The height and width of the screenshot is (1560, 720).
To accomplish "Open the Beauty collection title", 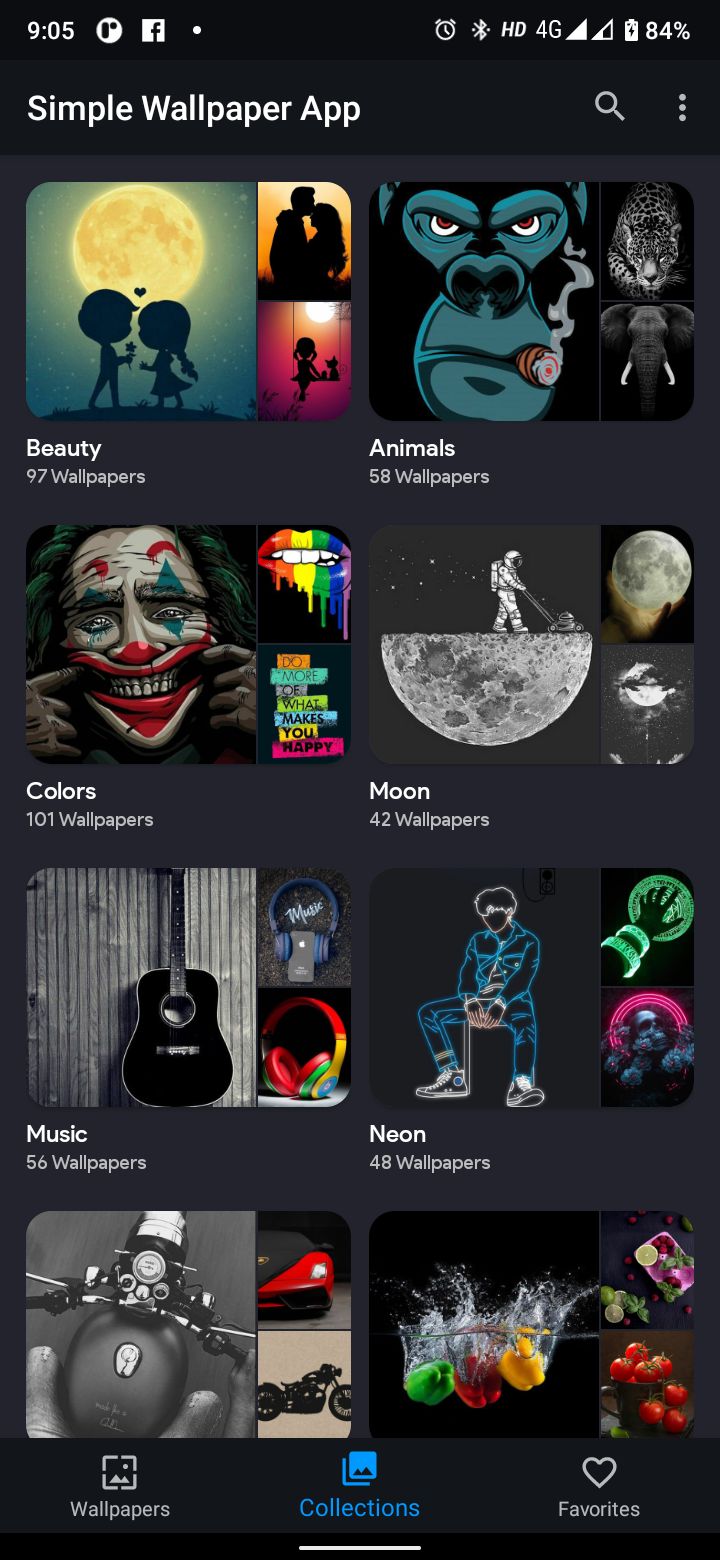I will tap(64, 448).
